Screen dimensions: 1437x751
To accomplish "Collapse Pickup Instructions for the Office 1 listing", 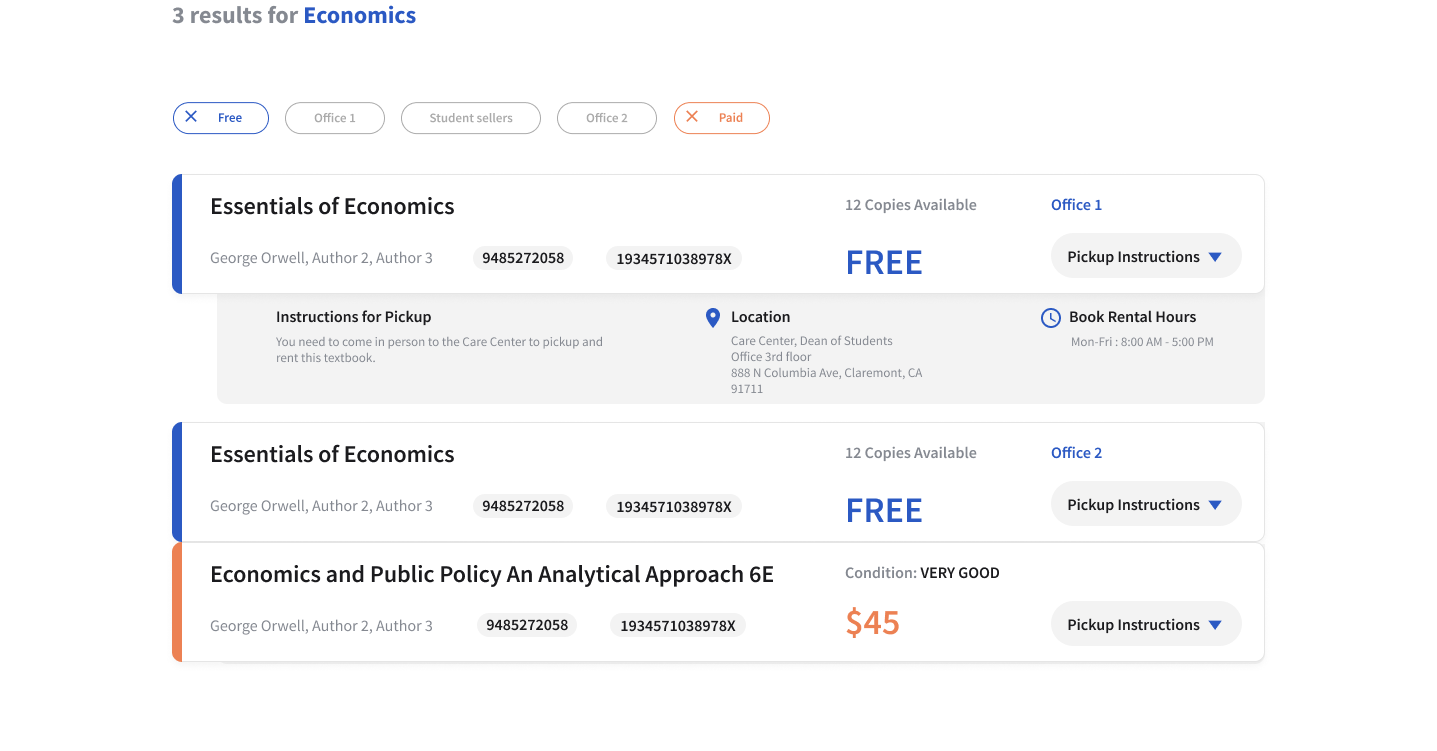I will coord(1146,257).
